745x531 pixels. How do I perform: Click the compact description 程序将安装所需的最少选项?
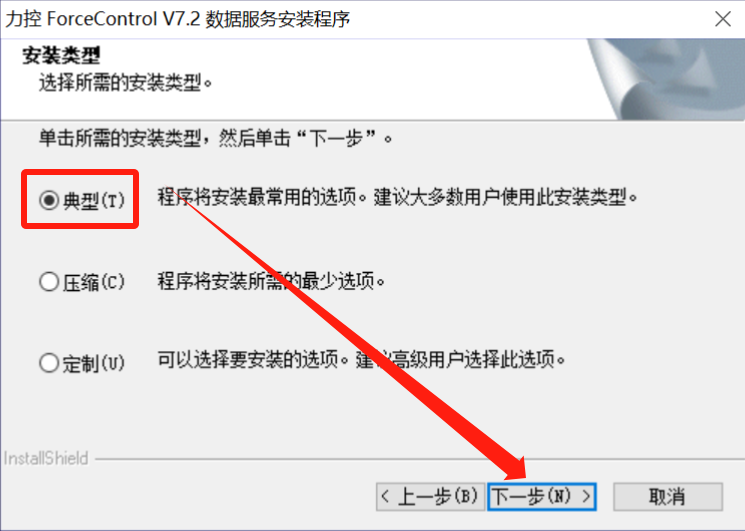pyautogui.click(x=271, y=281)
